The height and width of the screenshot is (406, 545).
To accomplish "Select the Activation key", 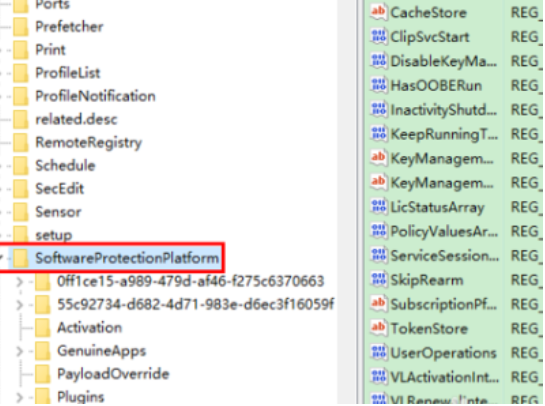I will tap(90, 327).
